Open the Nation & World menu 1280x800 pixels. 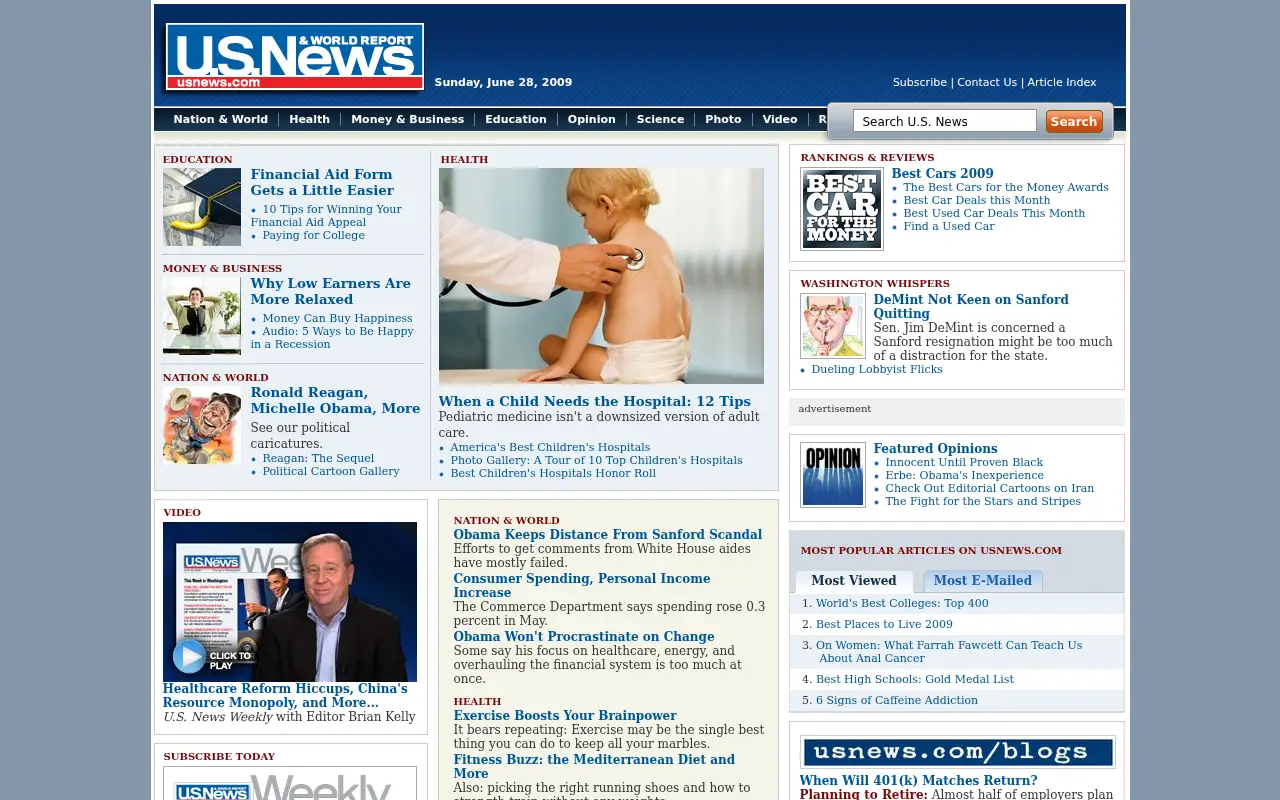point(221,119)
